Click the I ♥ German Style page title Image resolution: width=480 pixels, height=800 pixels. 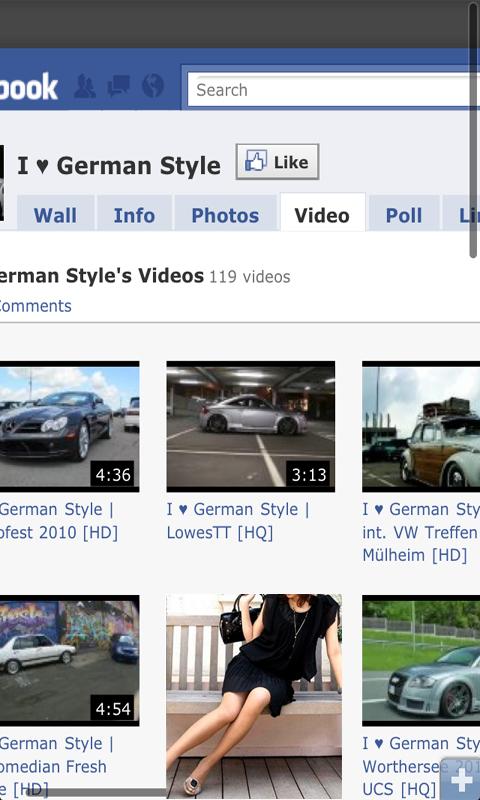coord(119,165)
